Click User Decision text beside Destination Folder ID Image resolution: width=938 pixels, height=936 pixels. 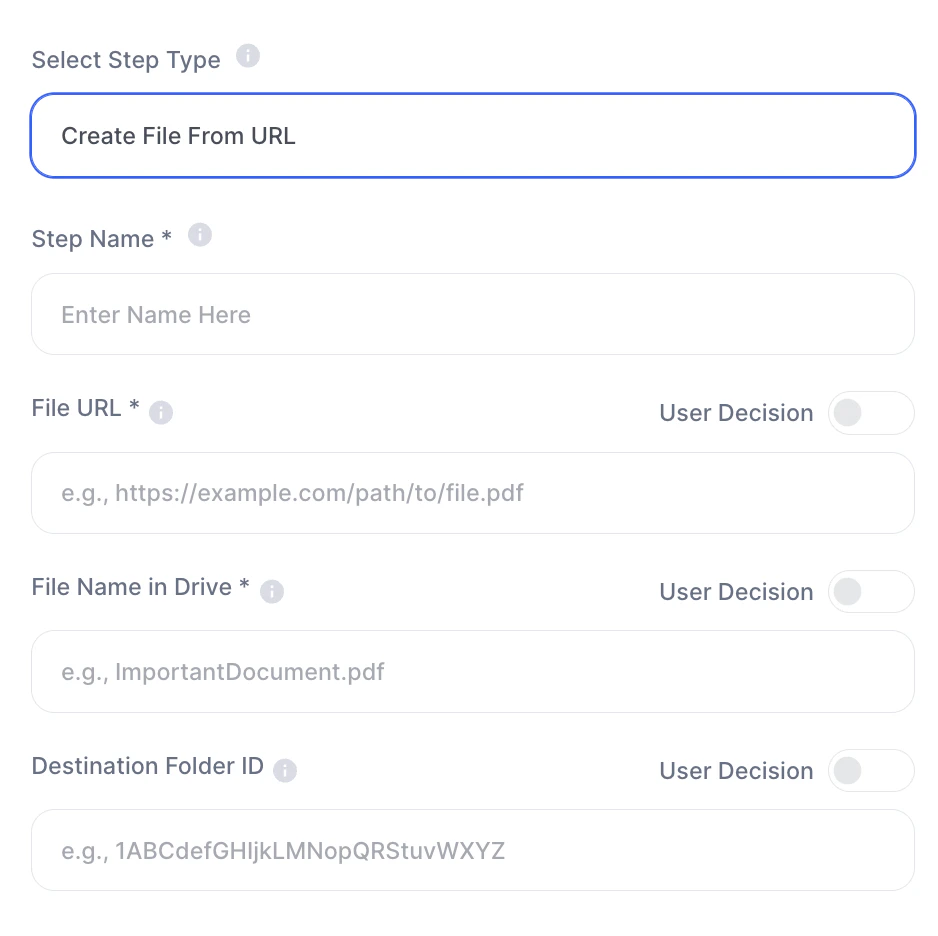736,771
